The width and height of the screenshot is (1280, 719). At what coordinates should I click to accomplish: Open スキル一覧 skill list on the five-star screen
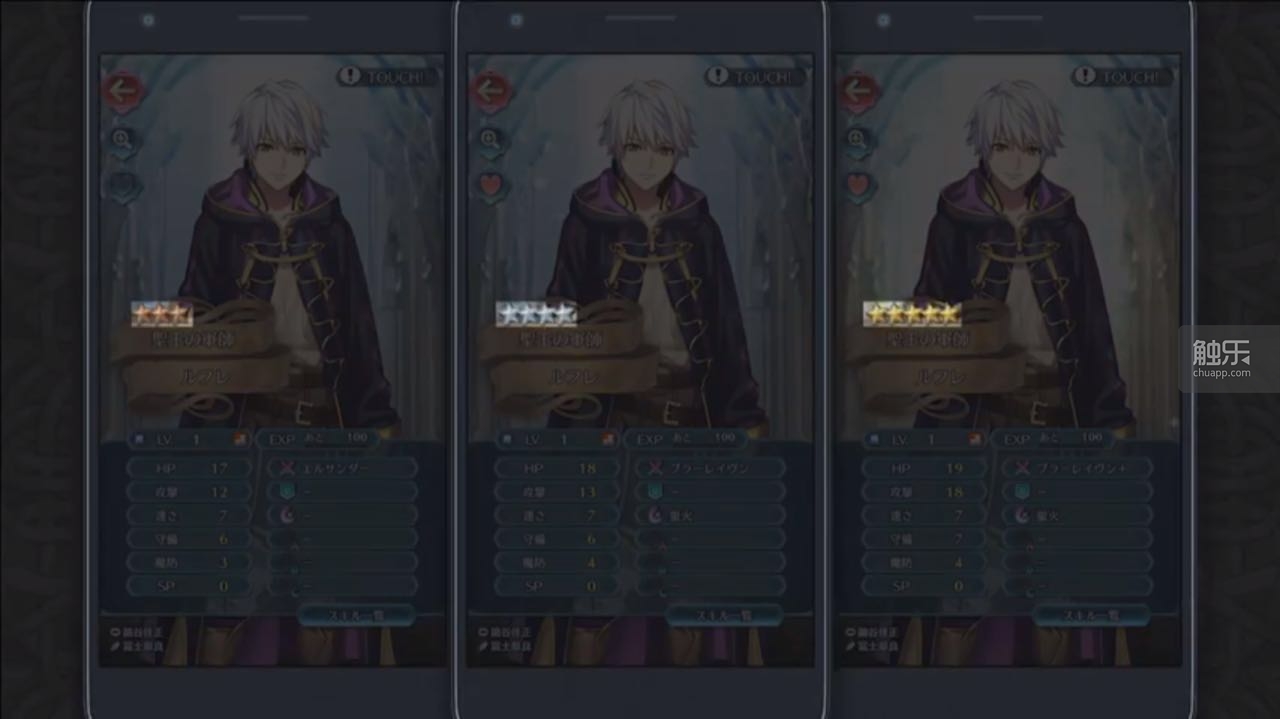(x=1092, y=615)
